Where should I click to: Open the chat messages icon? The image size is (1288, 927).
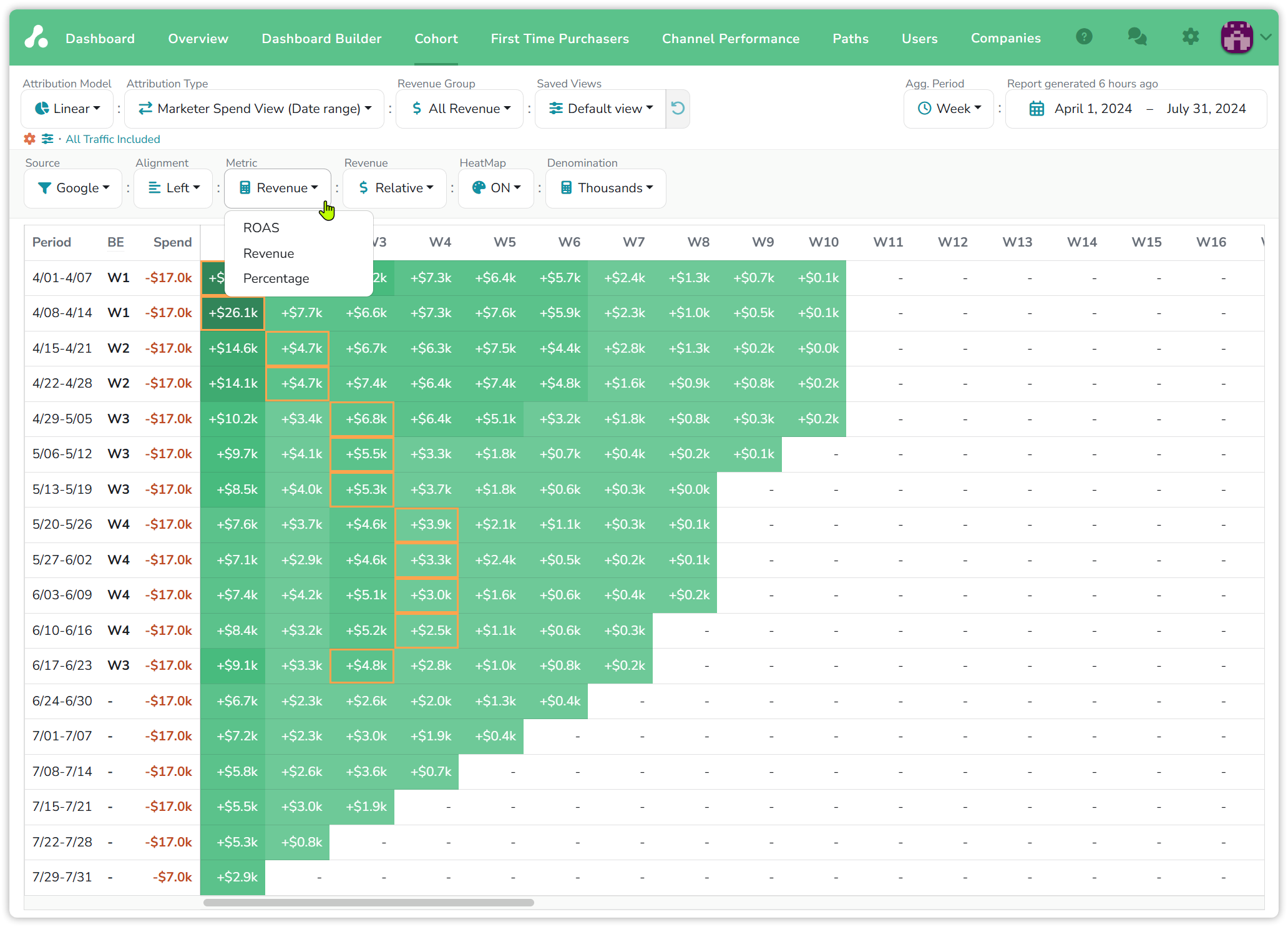(x=1137, y=37)
